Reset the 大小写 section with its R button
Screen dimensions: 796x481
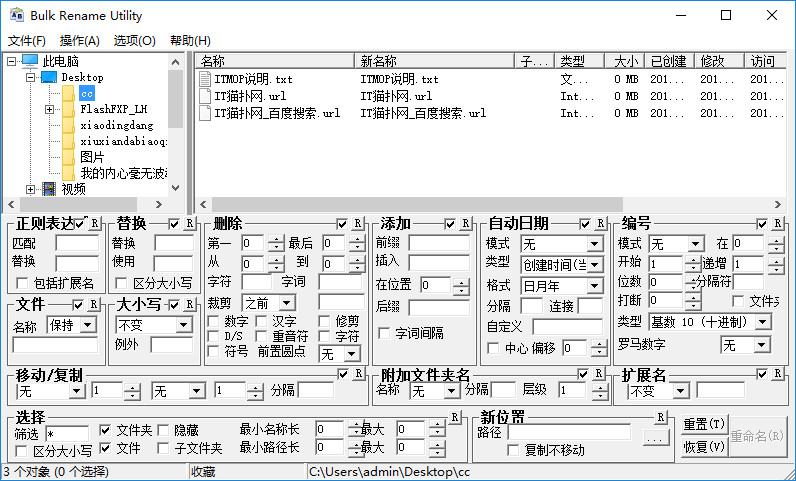coord(189,304)
